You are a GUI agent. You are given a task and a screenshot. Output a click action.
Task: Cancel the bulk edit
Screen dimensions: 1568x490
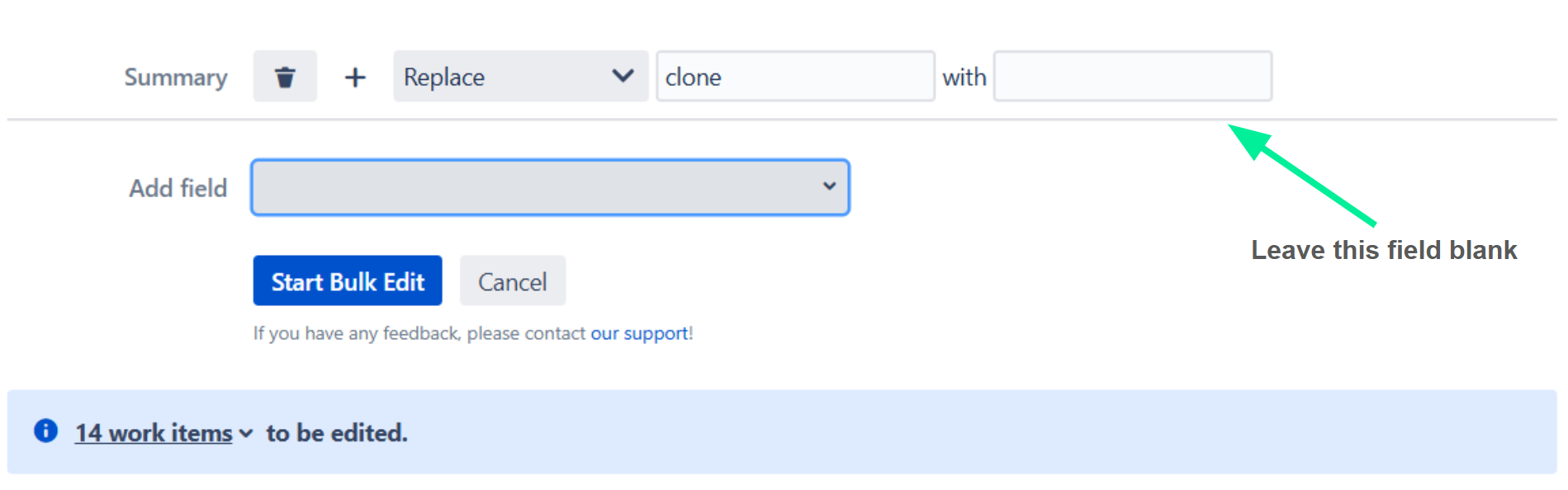[x=512, y=281]
